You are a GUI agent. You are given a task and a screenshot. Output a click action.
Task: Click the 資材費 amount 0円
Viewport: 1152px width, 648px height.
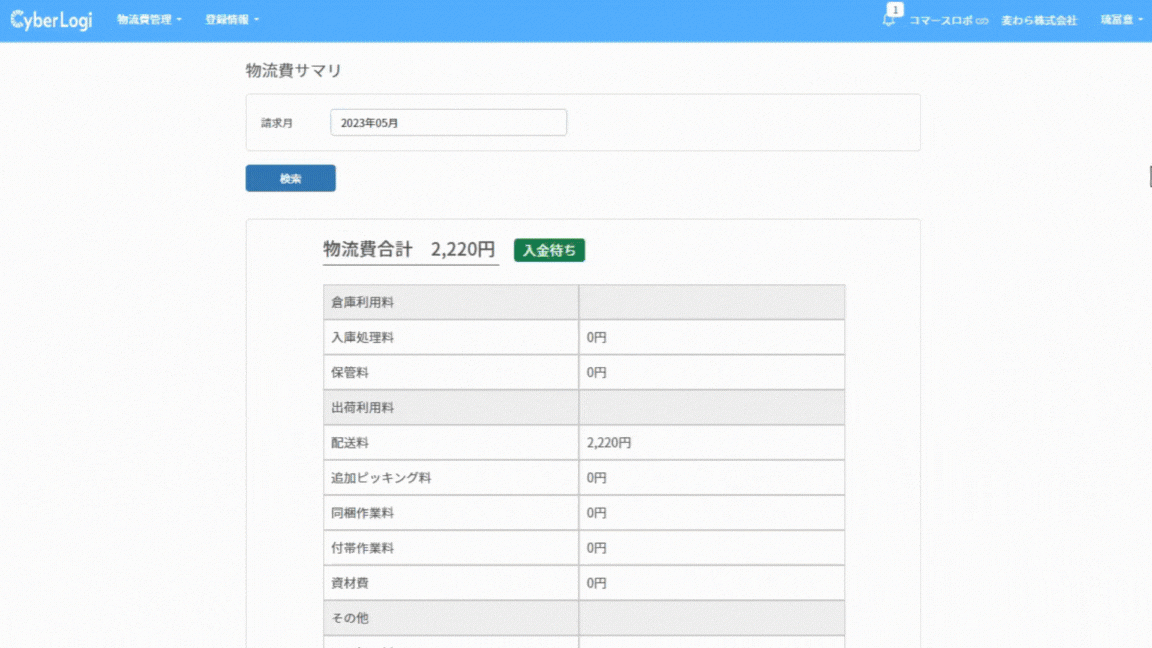coord(597,583)
